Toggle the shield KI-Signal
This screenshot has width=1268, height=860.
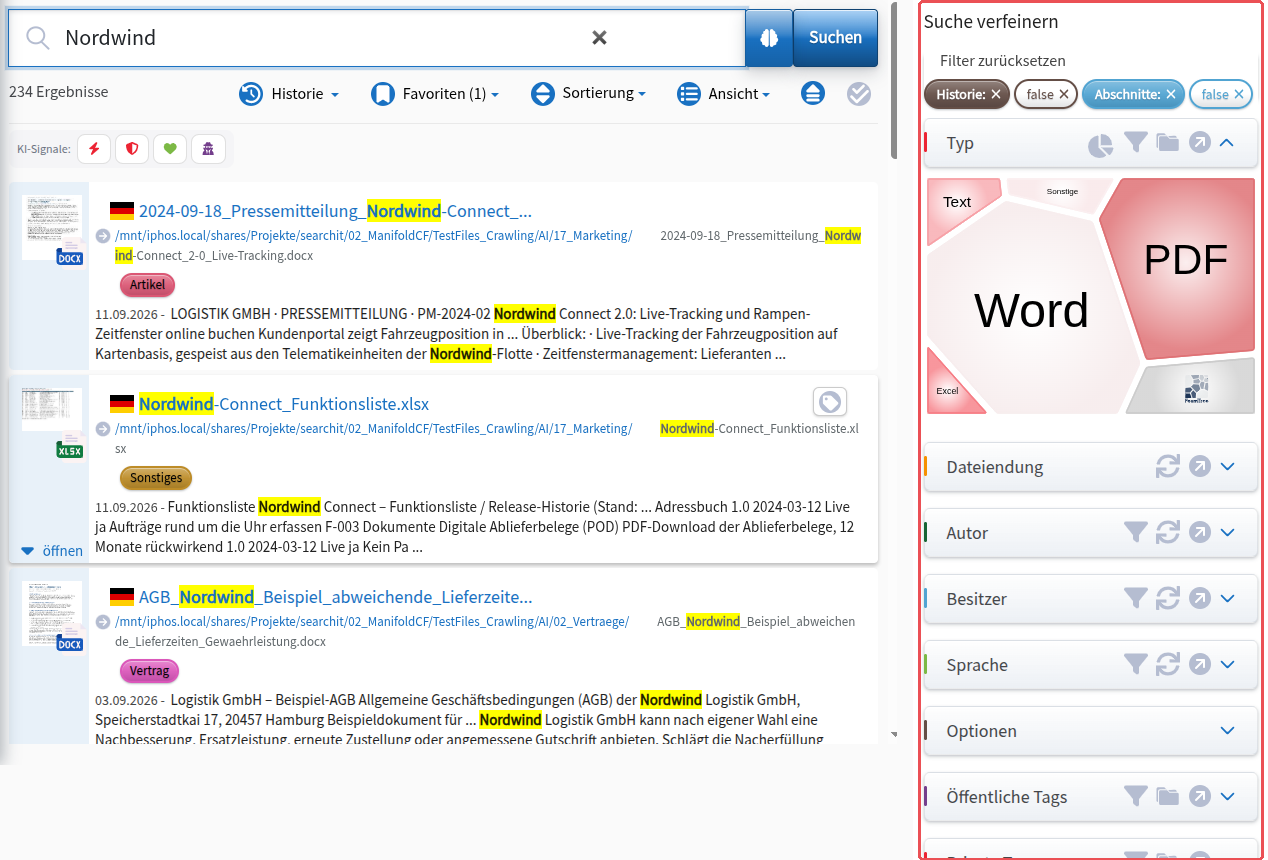132,149
